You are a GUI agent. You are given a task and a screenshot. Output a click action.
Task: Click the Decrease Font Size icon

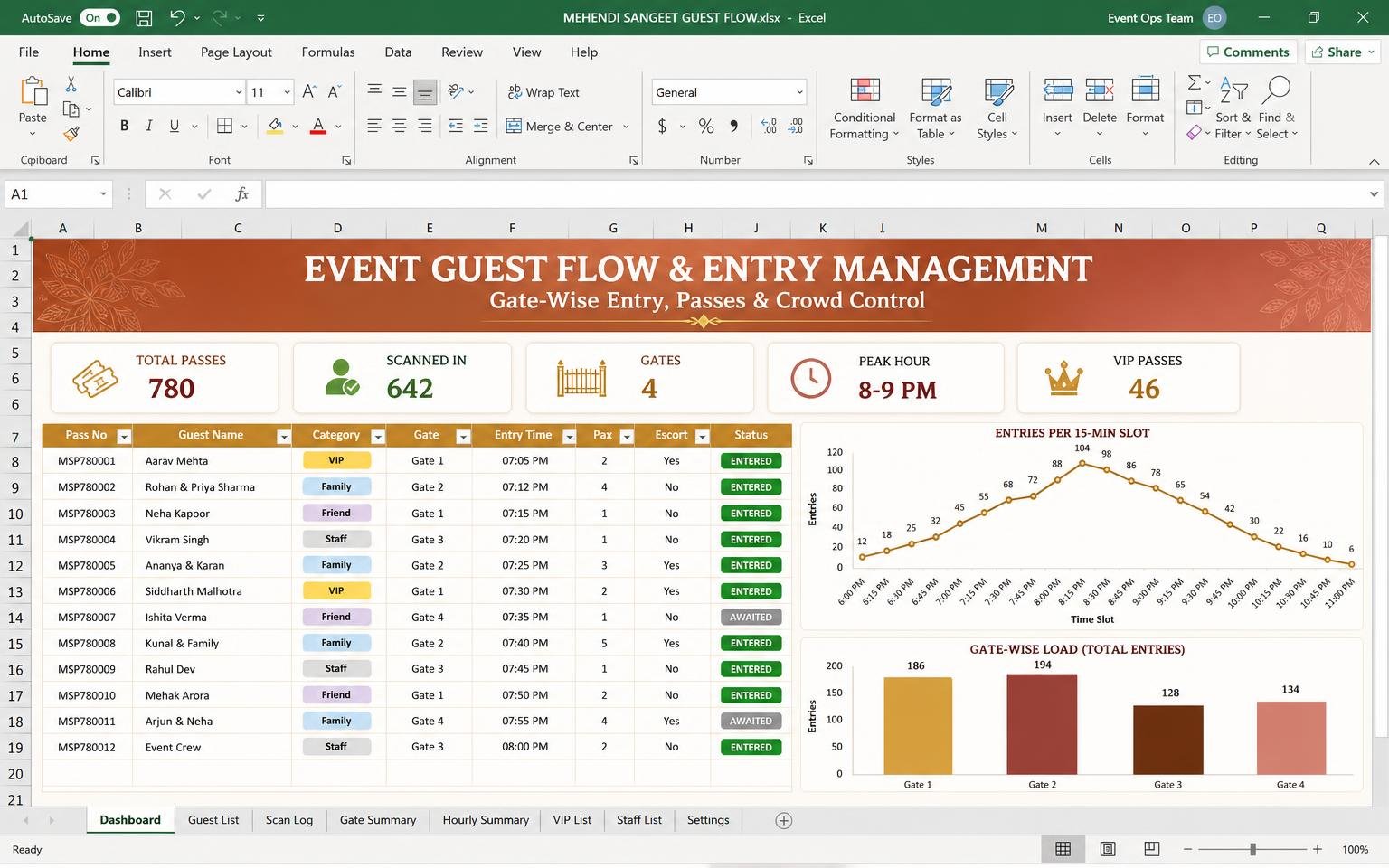pos(335,91)
